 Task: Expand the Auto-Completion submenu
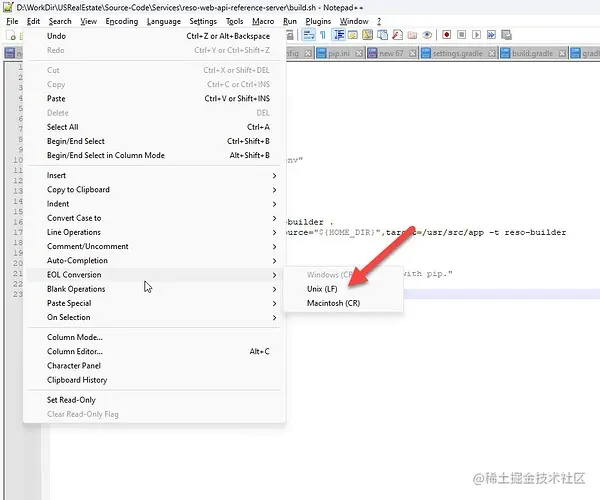155,261
